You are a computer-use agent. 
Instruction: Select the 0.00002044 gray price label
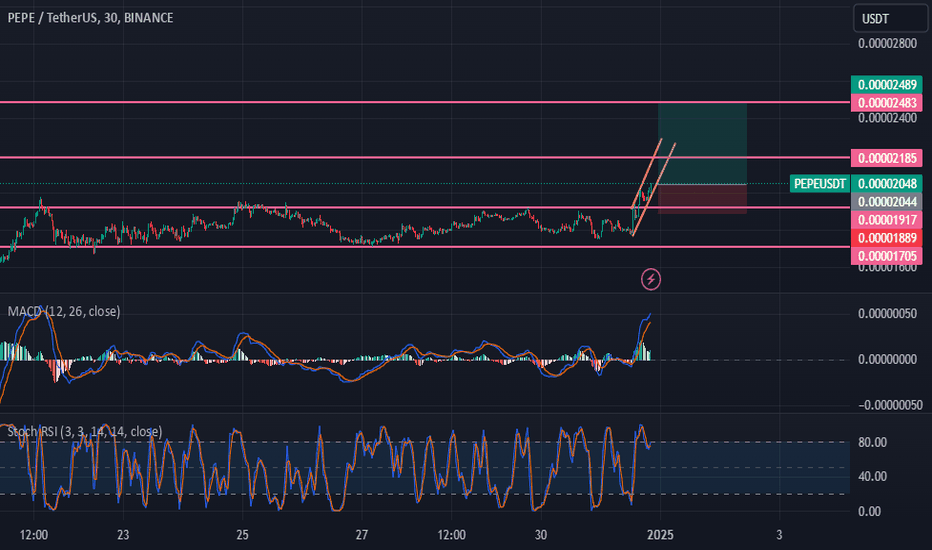887,202
